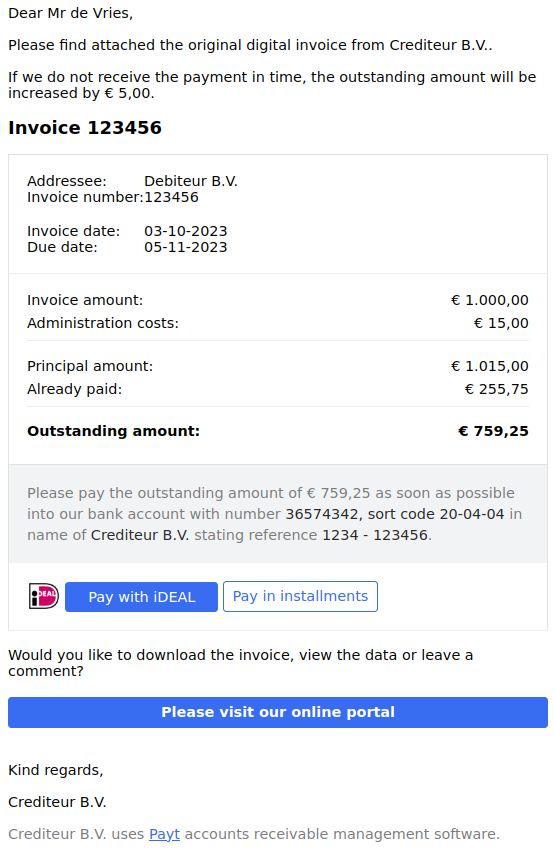Click the due date 05-11-2023
554x855 pixels.
185,247
